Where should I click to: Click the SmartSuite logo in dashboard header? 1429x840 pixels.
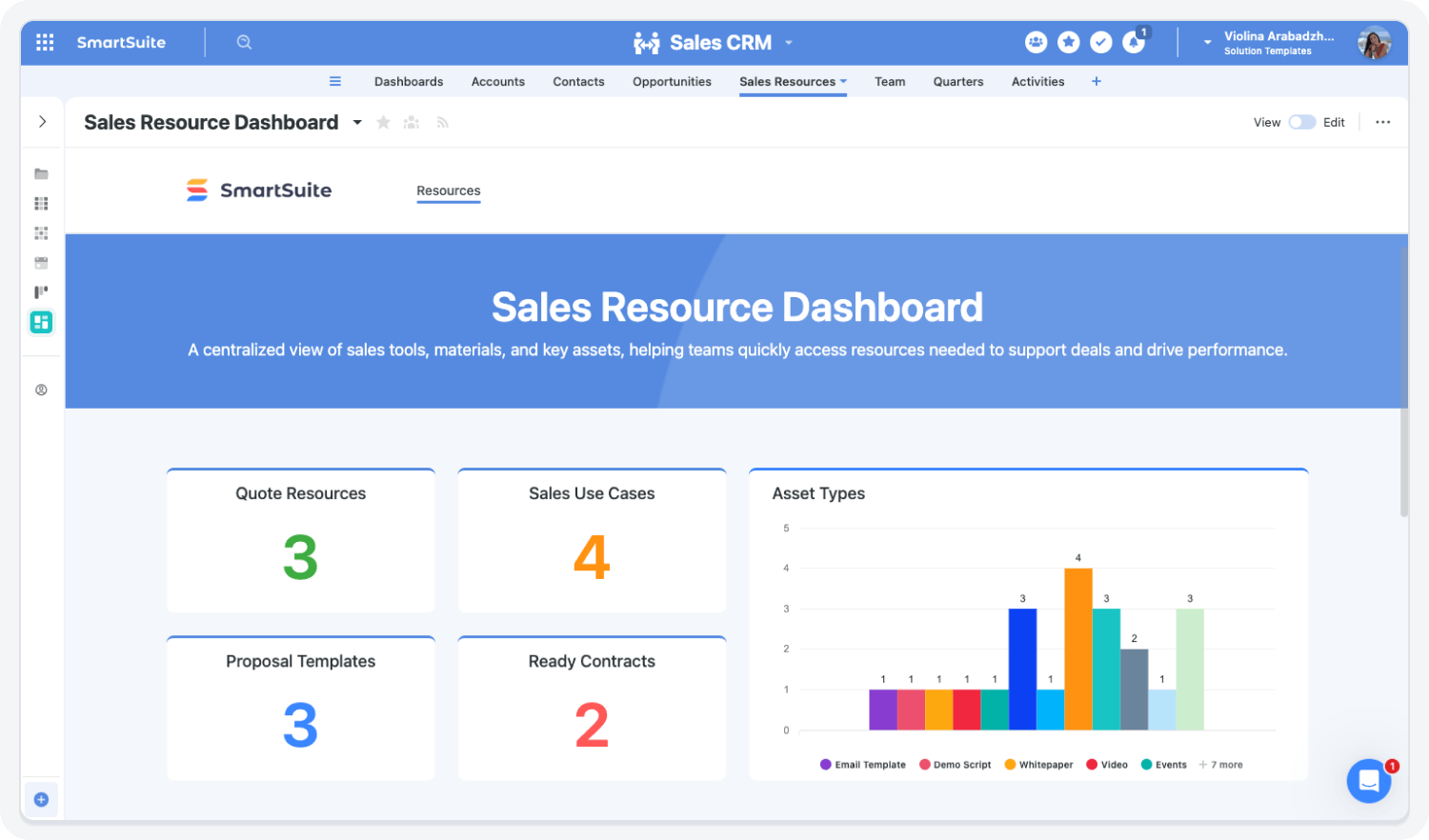pos(259,190)
